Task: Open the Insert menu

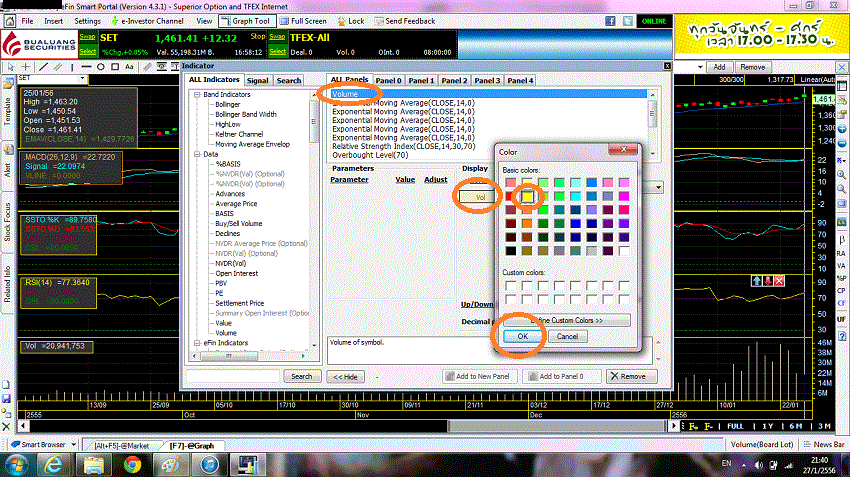Action: click(x=54, y=21)
